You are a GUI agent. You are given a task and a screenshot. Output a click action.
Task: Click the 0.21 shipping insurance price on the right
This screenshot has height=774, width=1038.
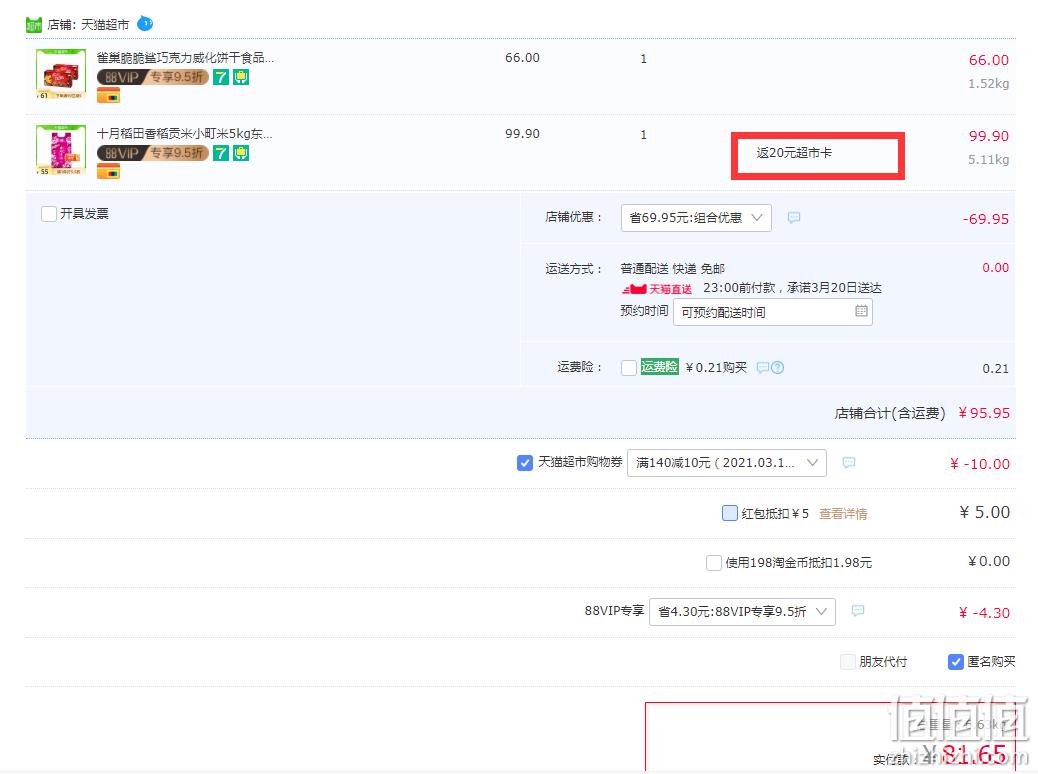point(996,369)
